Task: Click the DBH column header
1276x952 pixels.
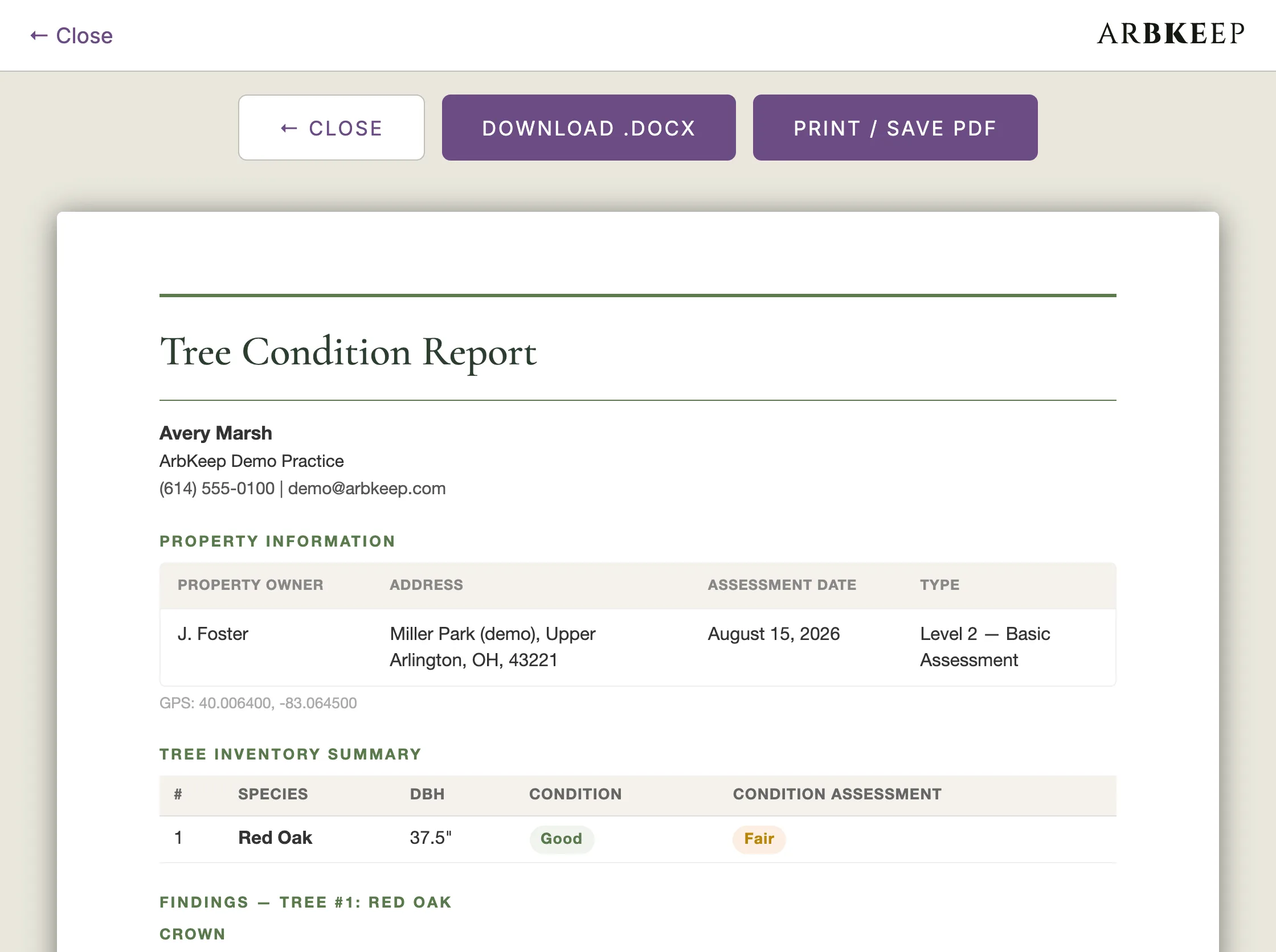Action: pyautogui.click(x=427, y=794)
